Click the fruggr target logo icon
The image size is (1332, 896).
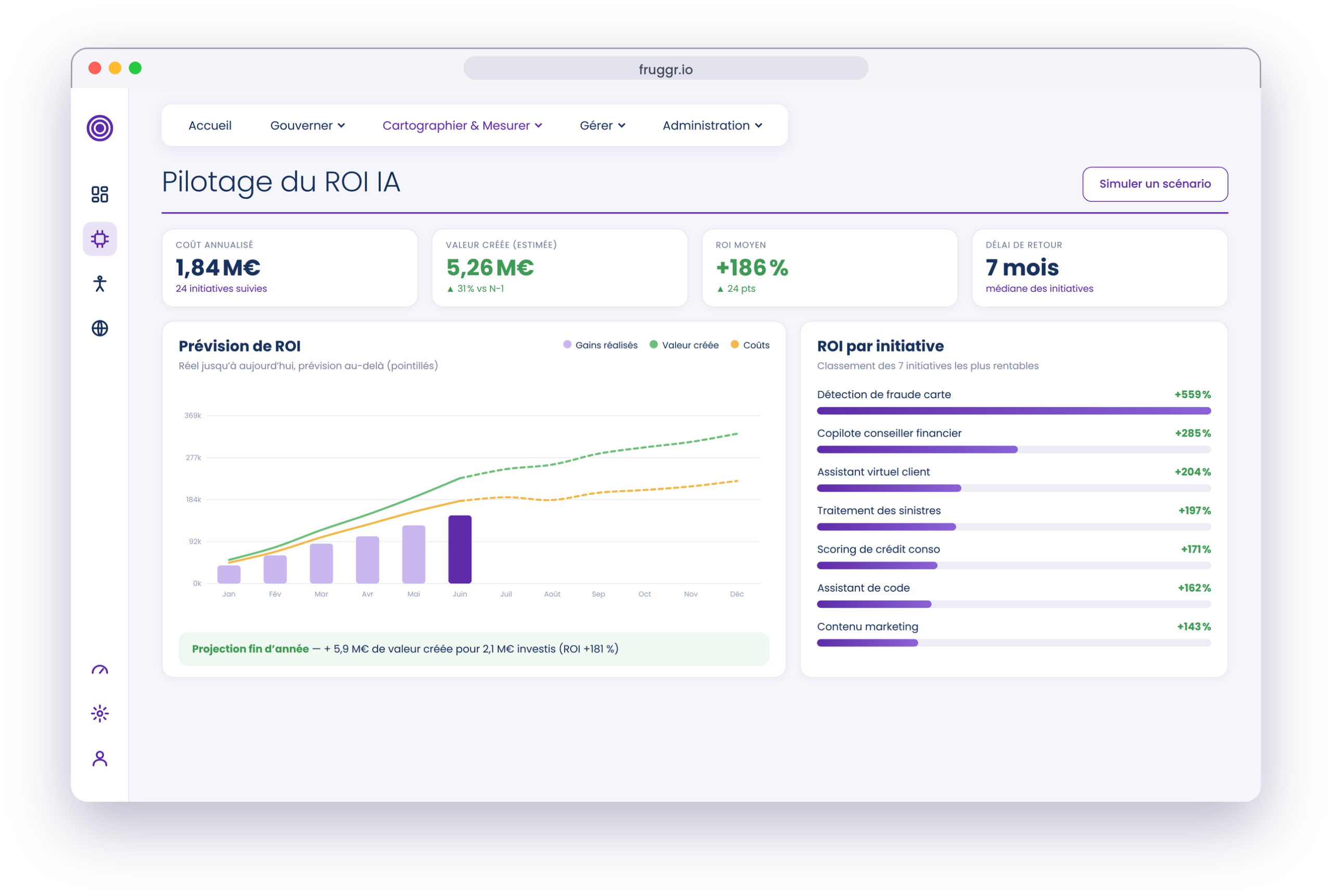(x=100, y=128)
